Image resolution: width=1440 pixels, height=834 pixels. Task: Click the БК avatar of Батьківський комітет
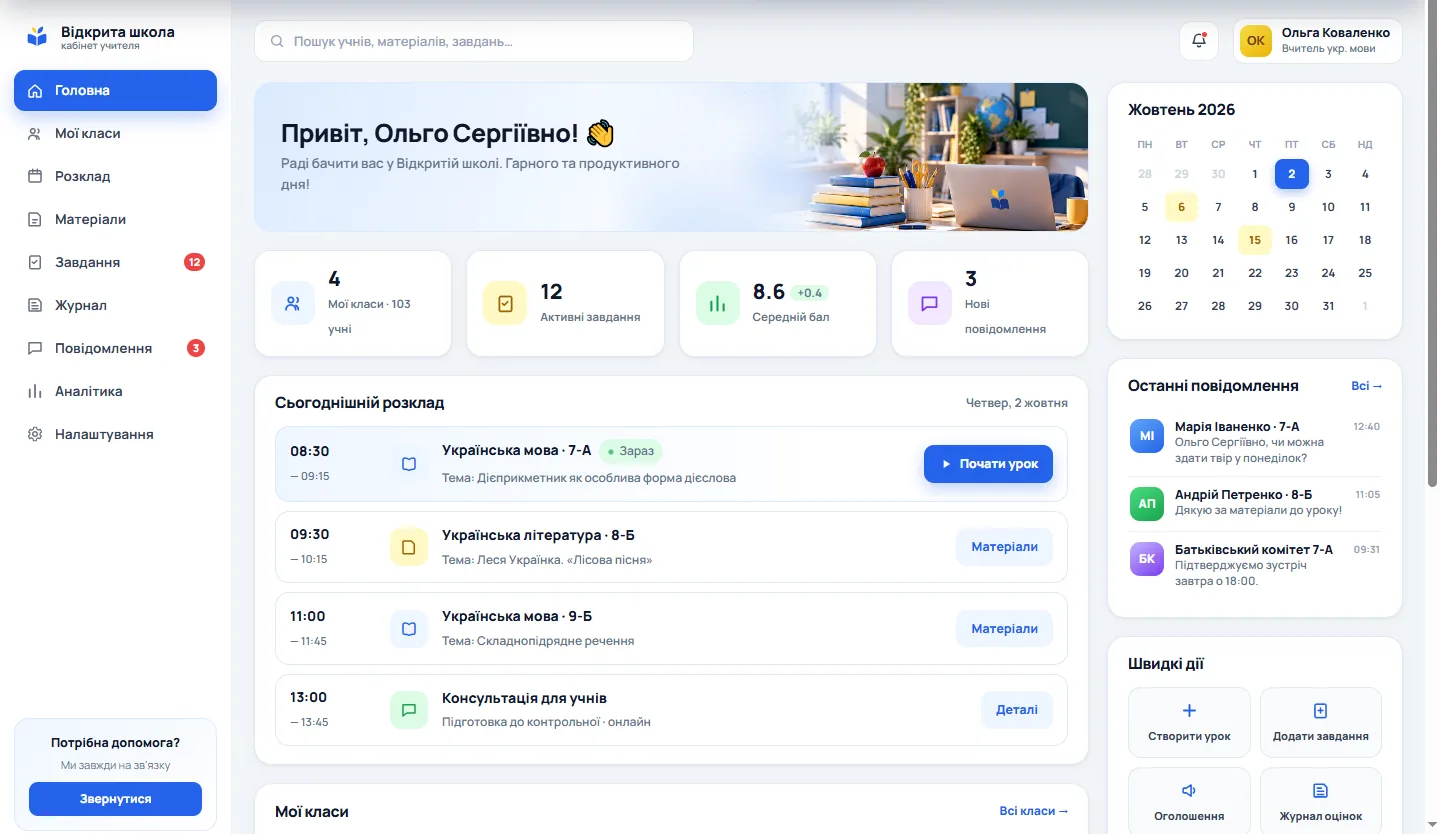coord(1147,559)
